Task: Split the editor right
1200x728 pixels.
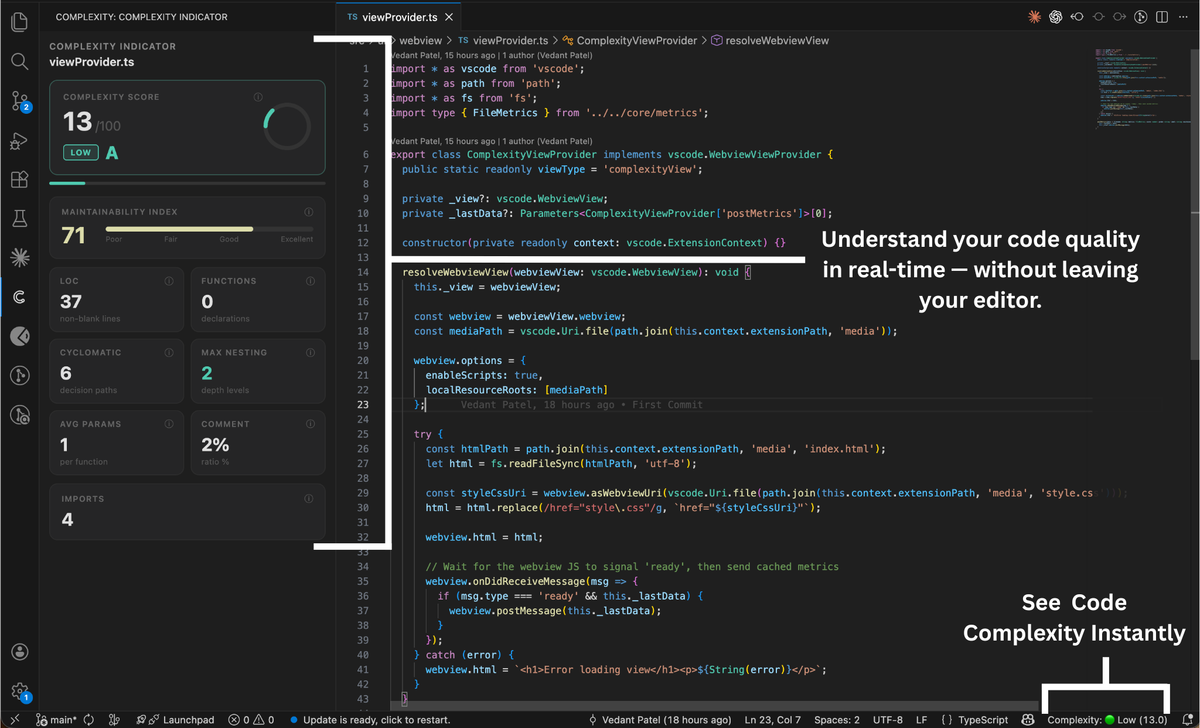Action: pos(1161,17)
